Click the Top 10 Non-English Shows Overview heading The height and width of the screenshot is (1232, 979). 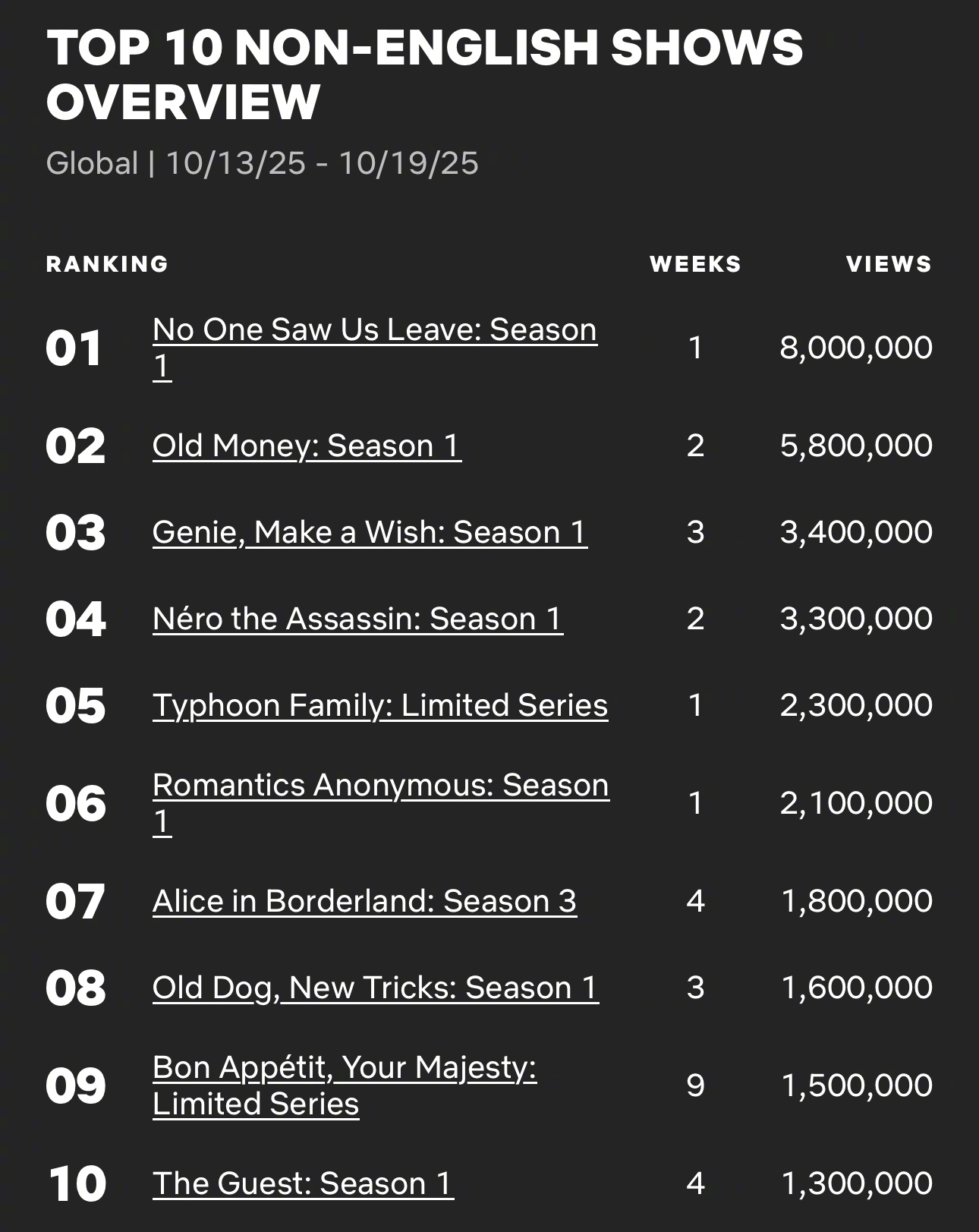tap(424, 74)
